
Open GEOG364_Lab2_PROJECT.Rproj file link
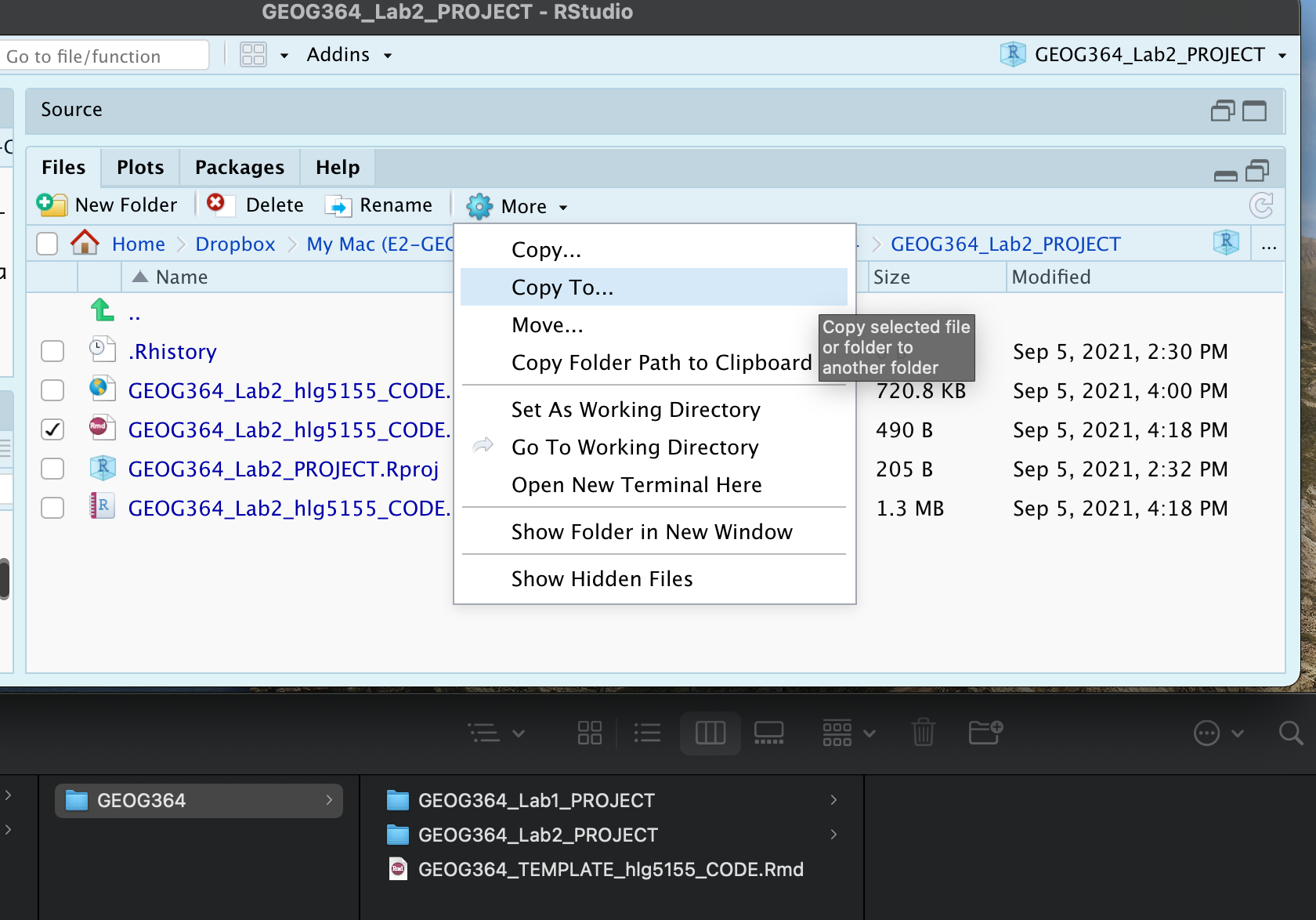click(283, 469)
